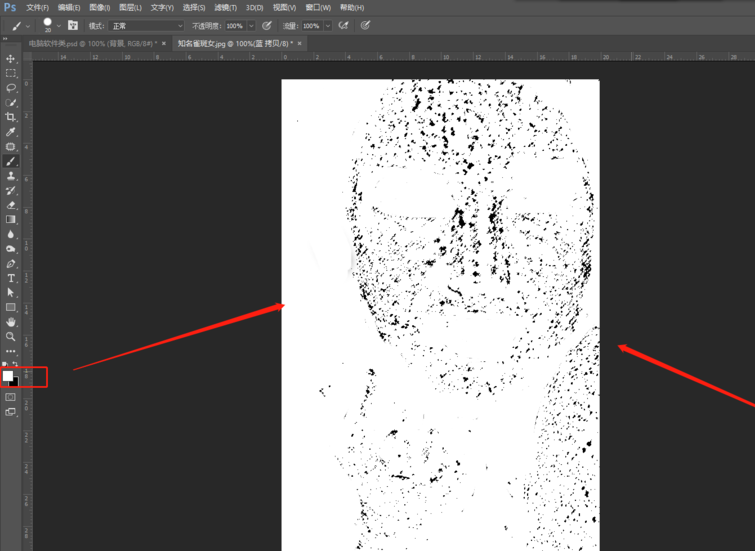Select the Rectangular Marquee tool
755x551 pixels.
pos(11,73)
